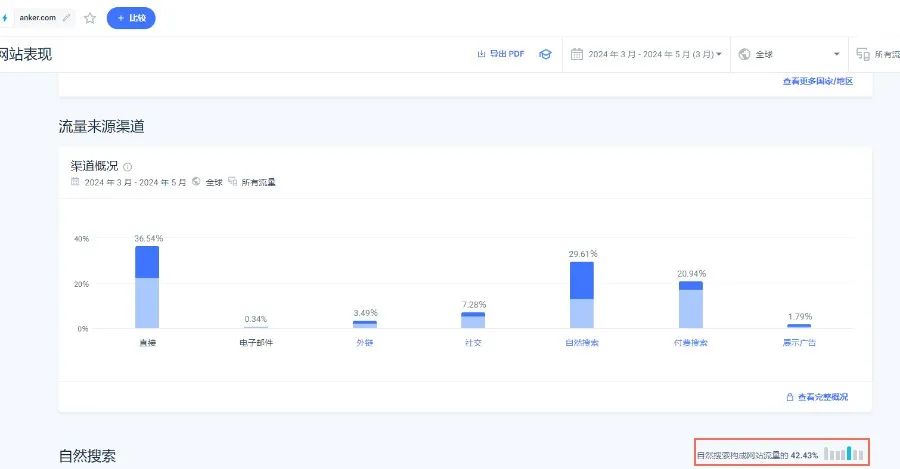
Task: Click the referral bar 3.49%
Action: [365, 324]
